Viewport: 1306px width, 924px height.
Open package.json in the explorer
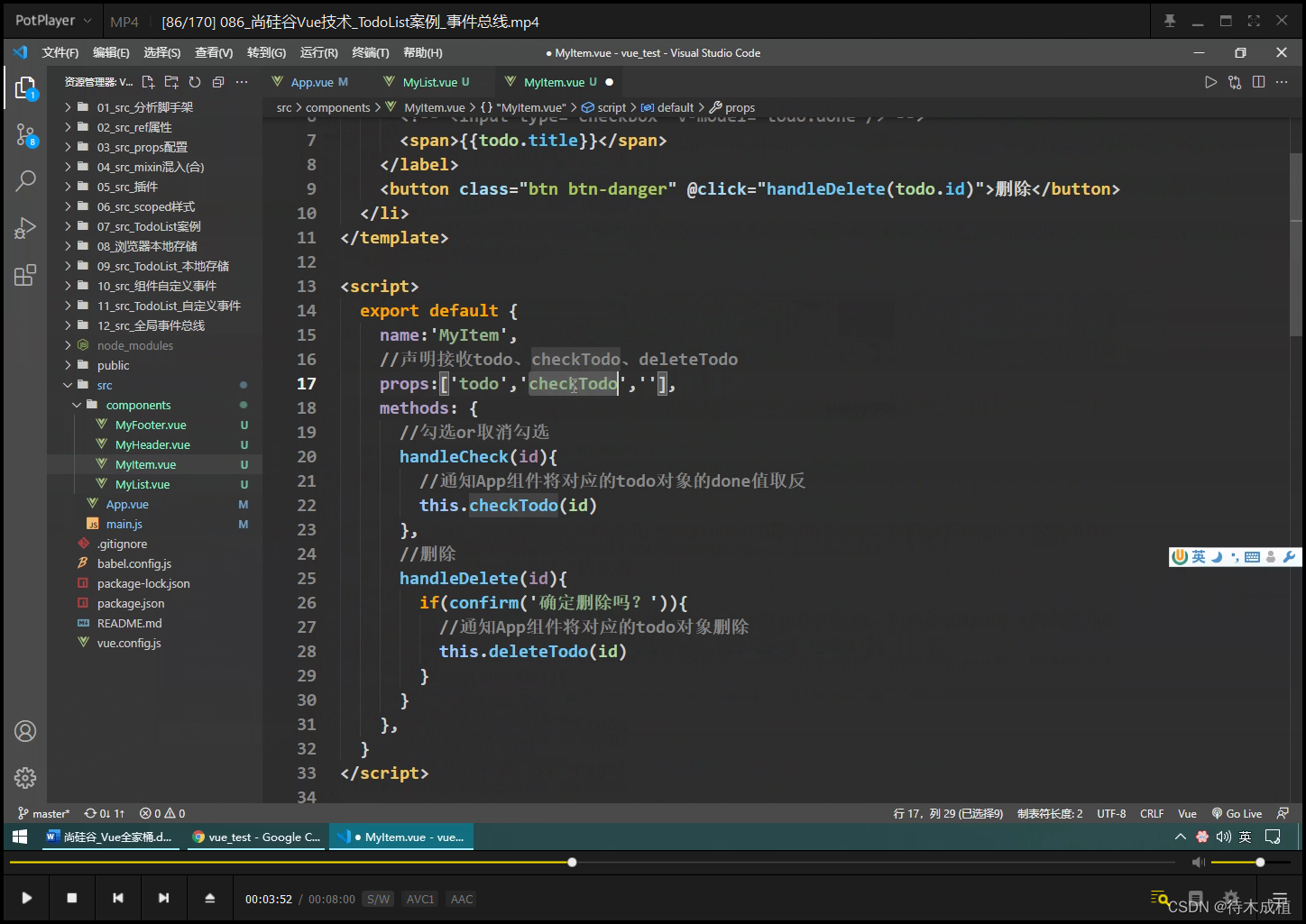coord(131,603)
